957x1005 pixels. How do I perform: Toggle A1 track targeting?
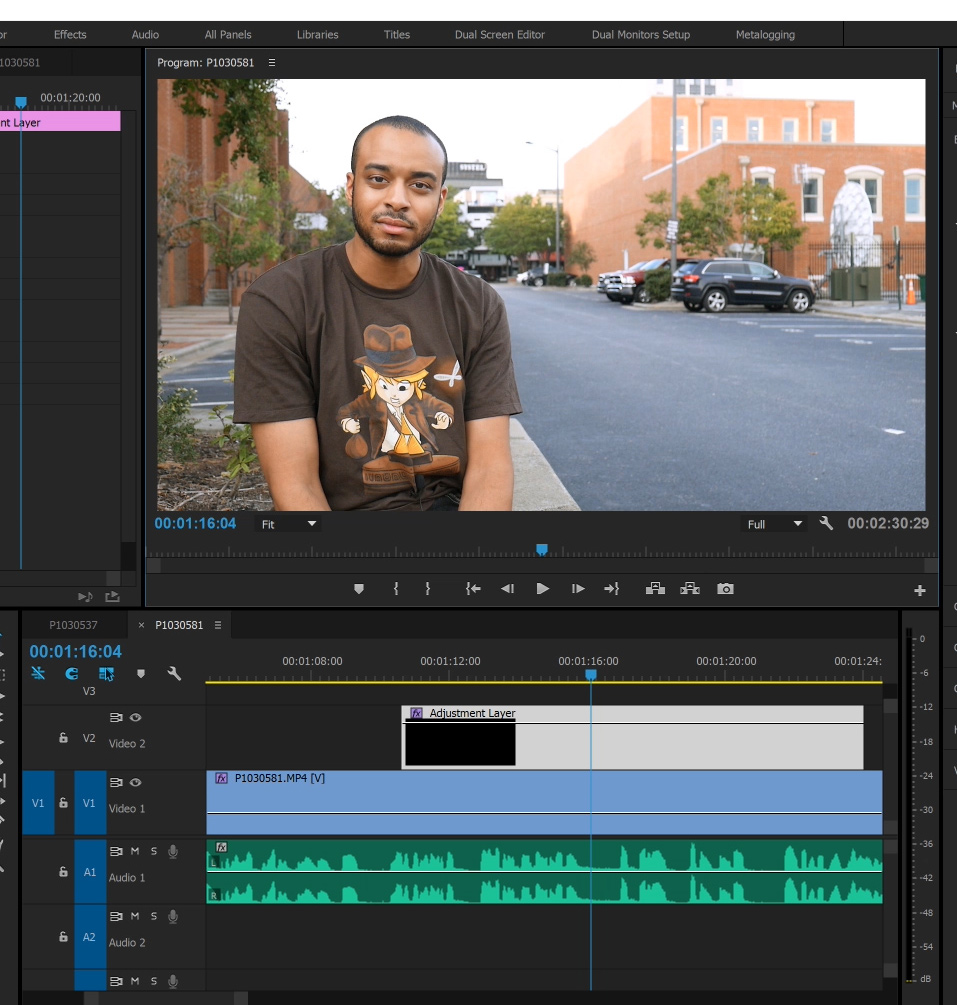pos(90,872)
